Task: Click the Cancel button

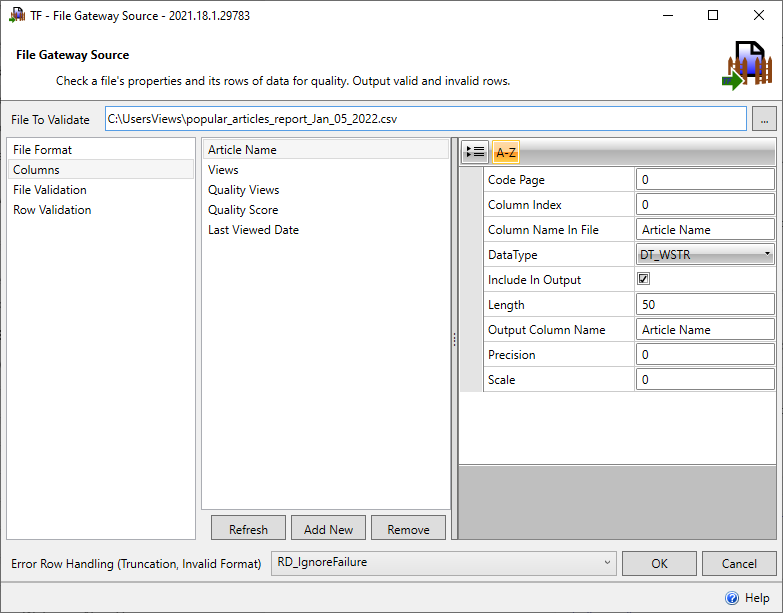Action: 739,563
